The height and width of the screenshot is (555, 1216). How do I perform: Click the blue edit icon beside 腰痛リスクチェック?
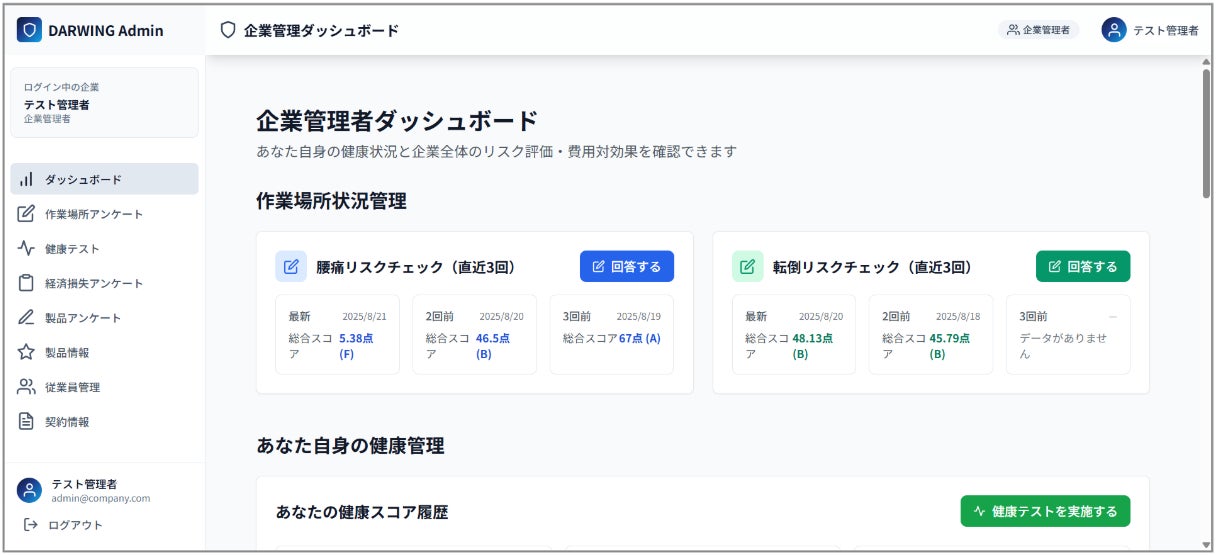(291, 267)
